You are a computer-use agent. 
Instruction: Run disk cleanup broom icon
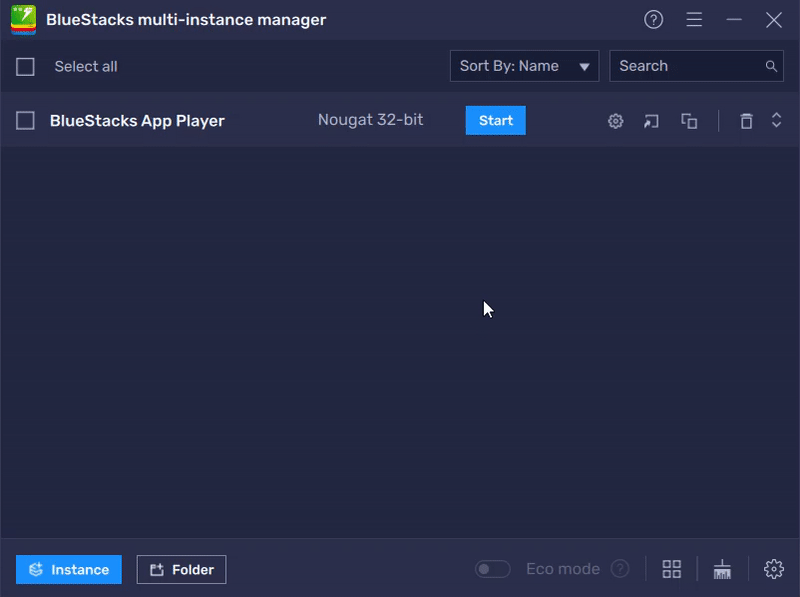click(722, 569)
